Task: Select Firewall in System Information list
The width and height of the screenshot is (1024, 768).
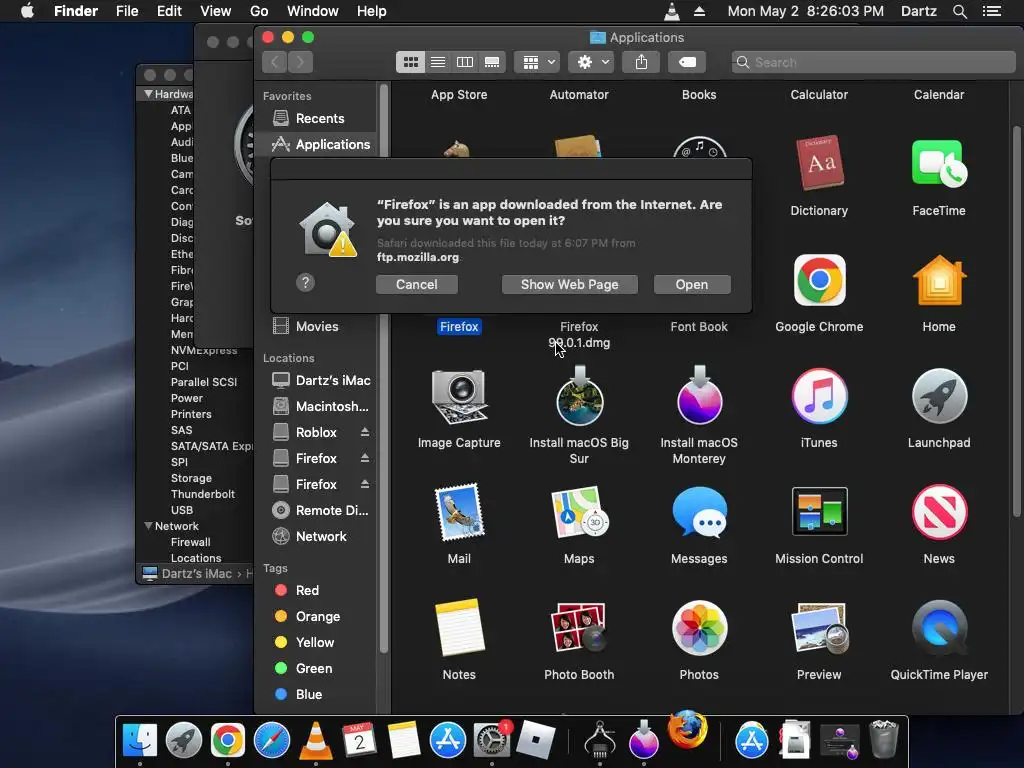Action: click(190, 542)
